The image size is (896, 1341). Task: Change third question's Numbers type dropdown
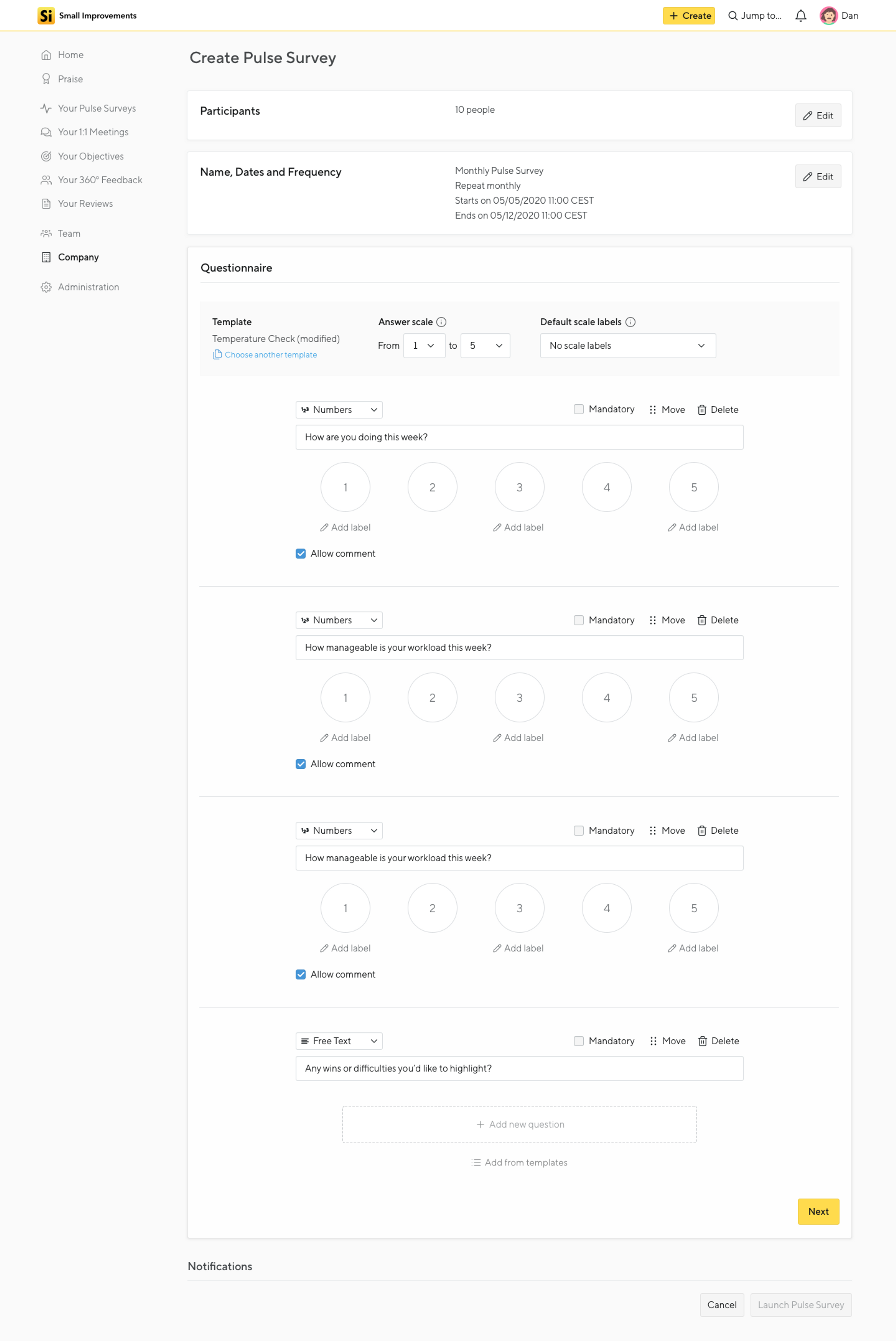pyautogui.click(x=339, y=830)
